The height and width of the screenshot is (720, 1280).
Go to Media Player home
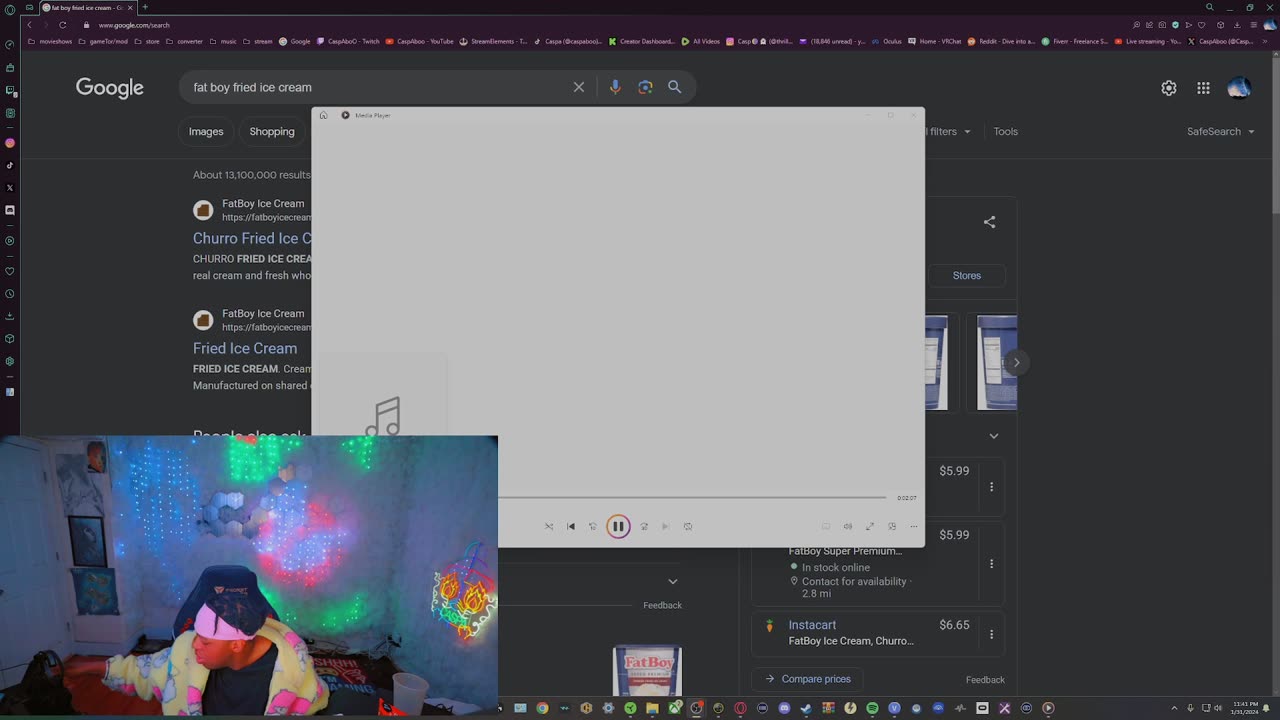[323, 115]
